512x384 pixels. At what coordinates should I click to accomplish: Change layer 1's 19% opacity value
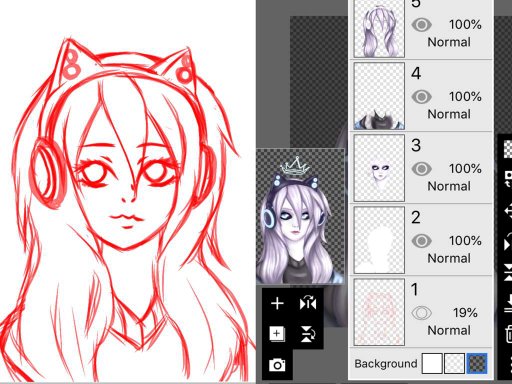click(x=465, y=313)
